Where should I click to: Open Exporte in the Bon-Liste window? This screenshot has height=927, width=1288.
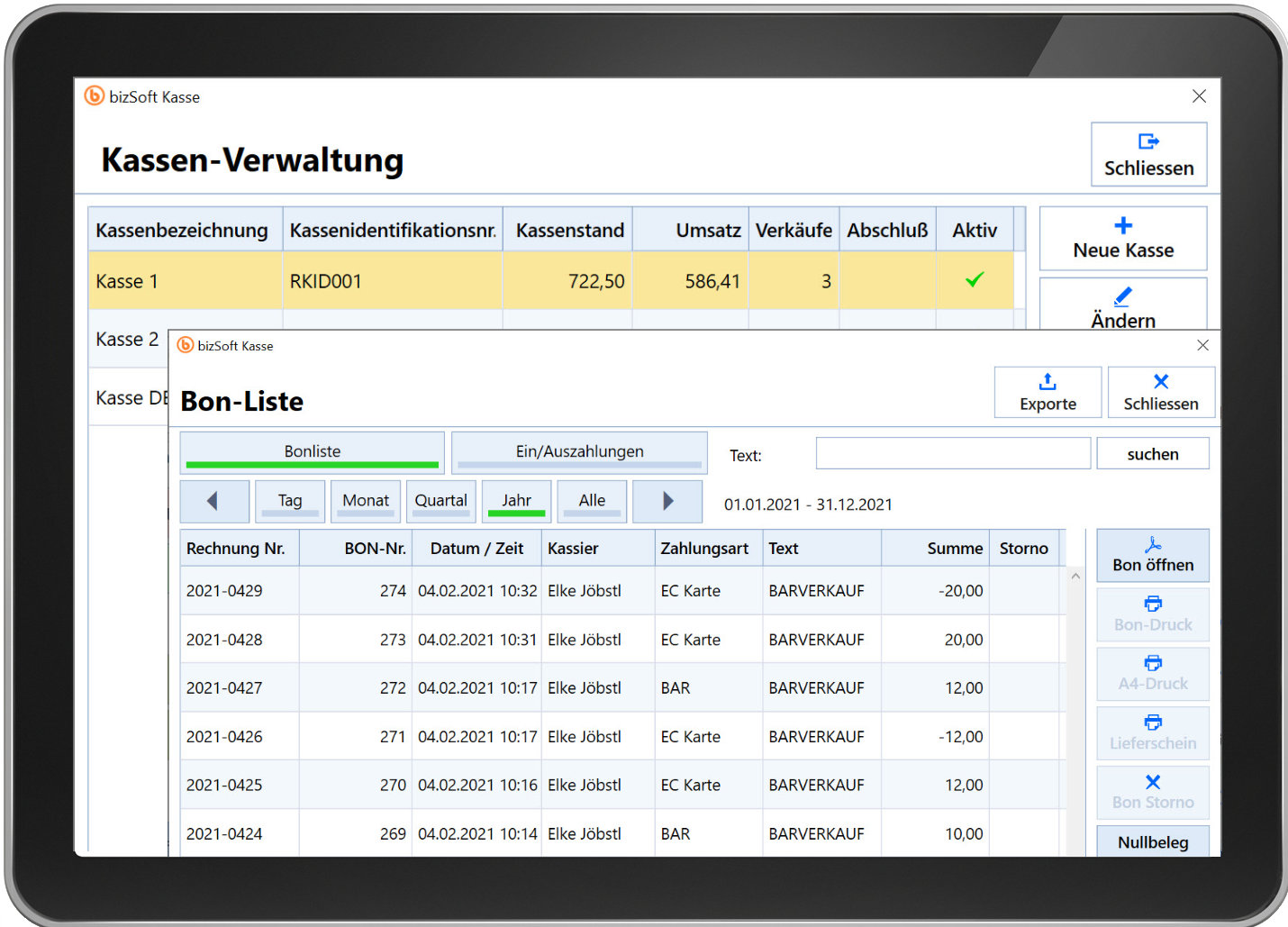pos(1048,392)
